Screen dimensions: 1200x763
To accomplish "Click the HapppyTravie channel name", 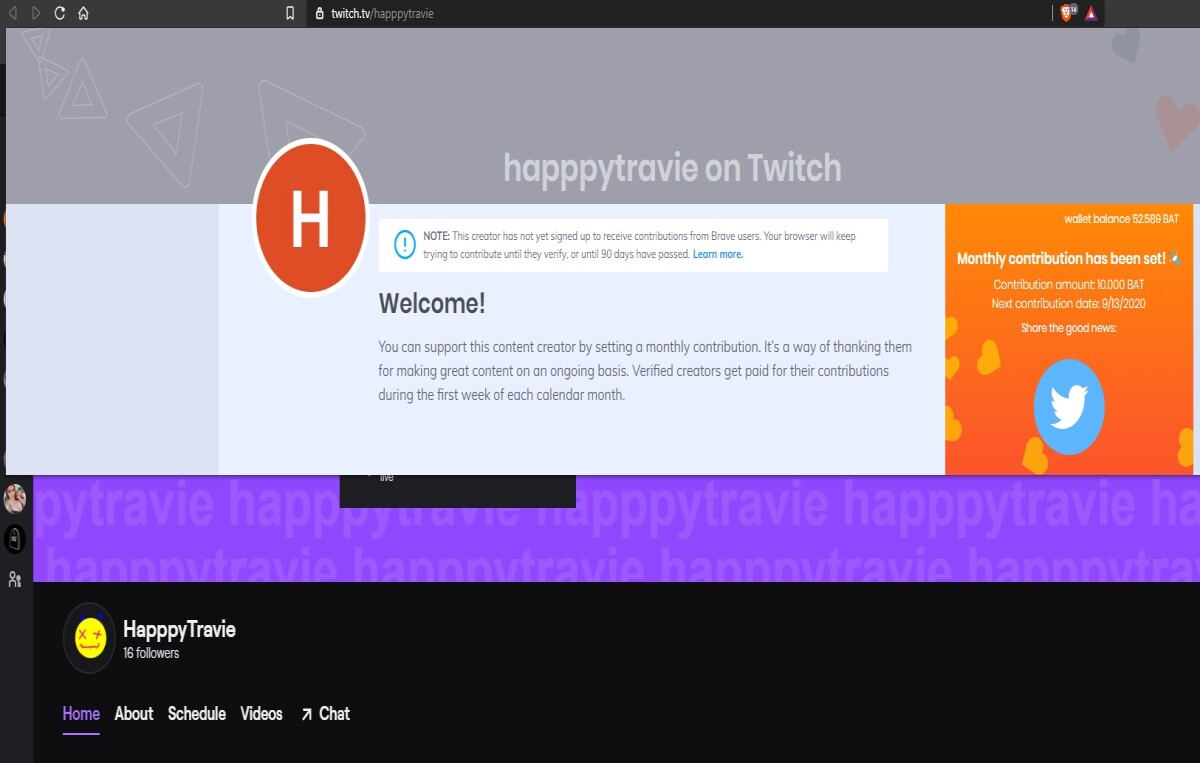I will click(179, 629).
